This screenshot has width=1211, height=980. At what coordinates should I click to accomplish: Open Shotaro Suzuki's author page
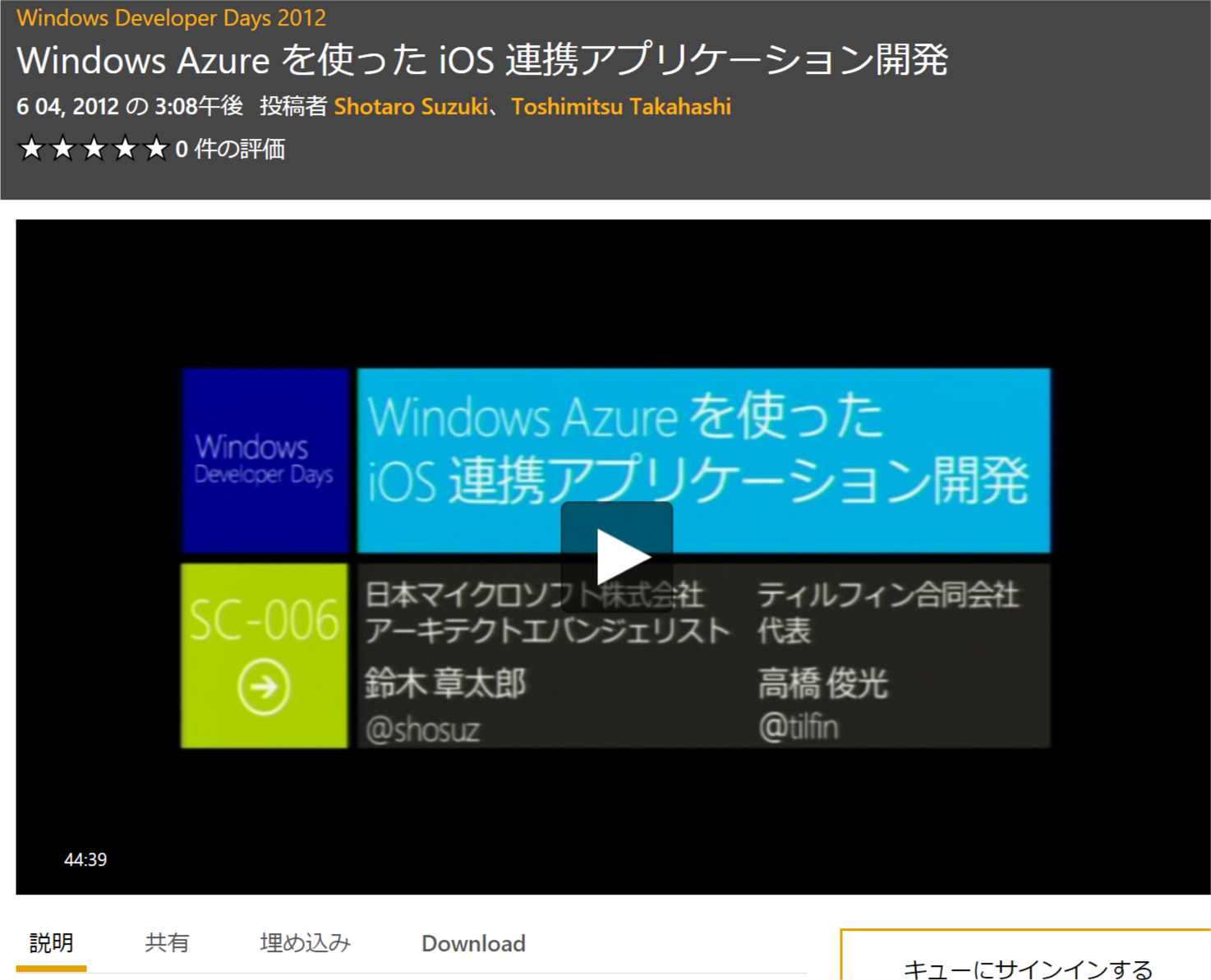coord(411,107)
